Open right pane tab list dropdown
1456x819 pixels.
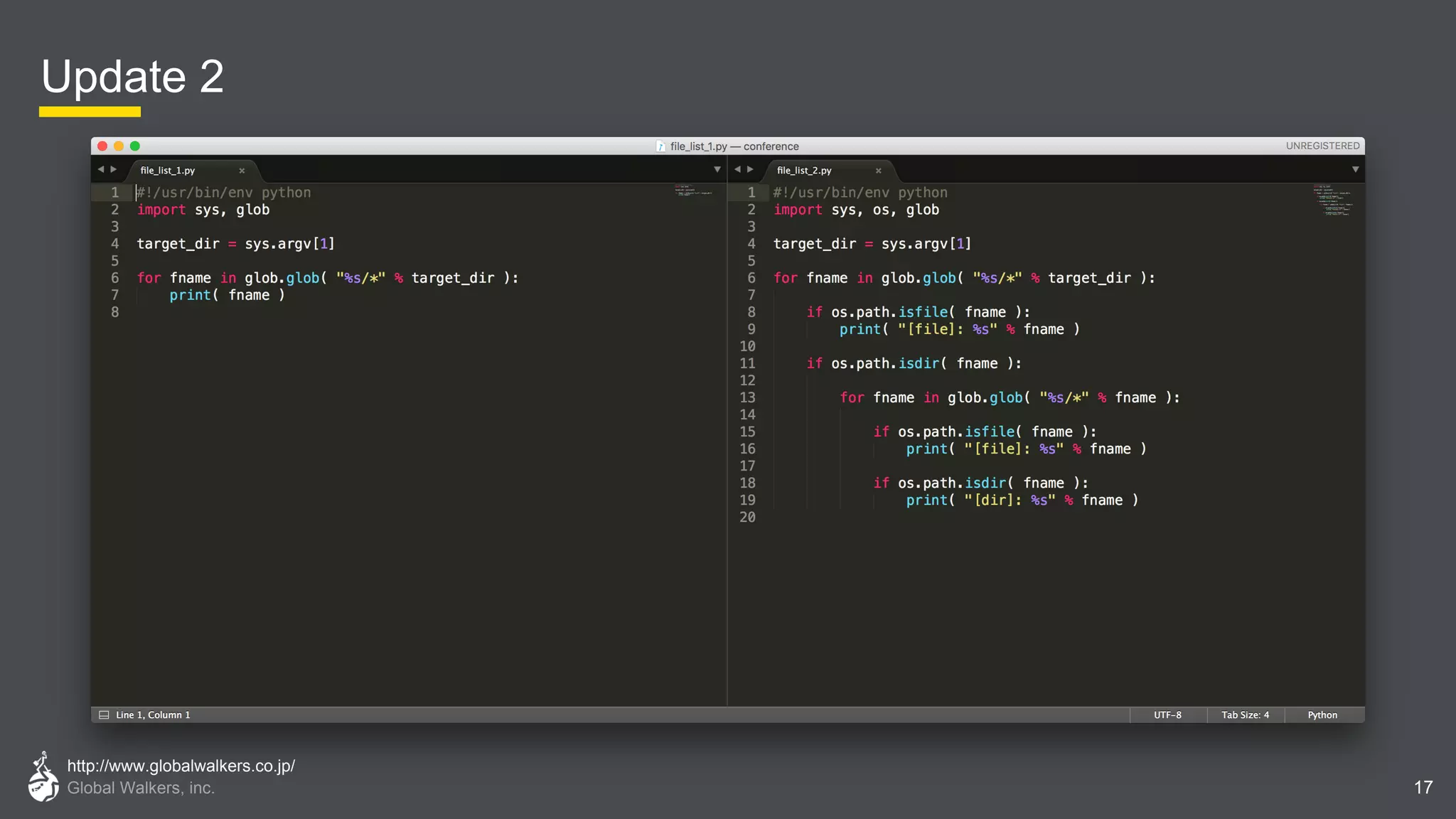1355,169
